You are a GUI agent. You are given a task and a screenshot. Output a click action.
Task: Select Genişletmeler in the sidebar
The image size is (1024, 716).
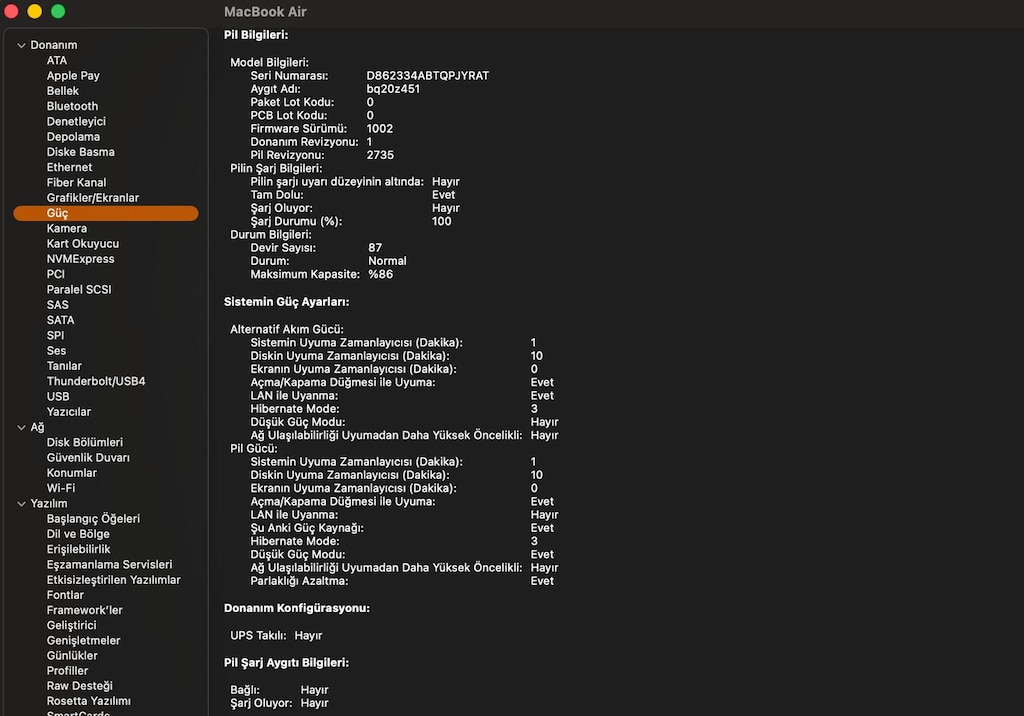click(84, 641)
